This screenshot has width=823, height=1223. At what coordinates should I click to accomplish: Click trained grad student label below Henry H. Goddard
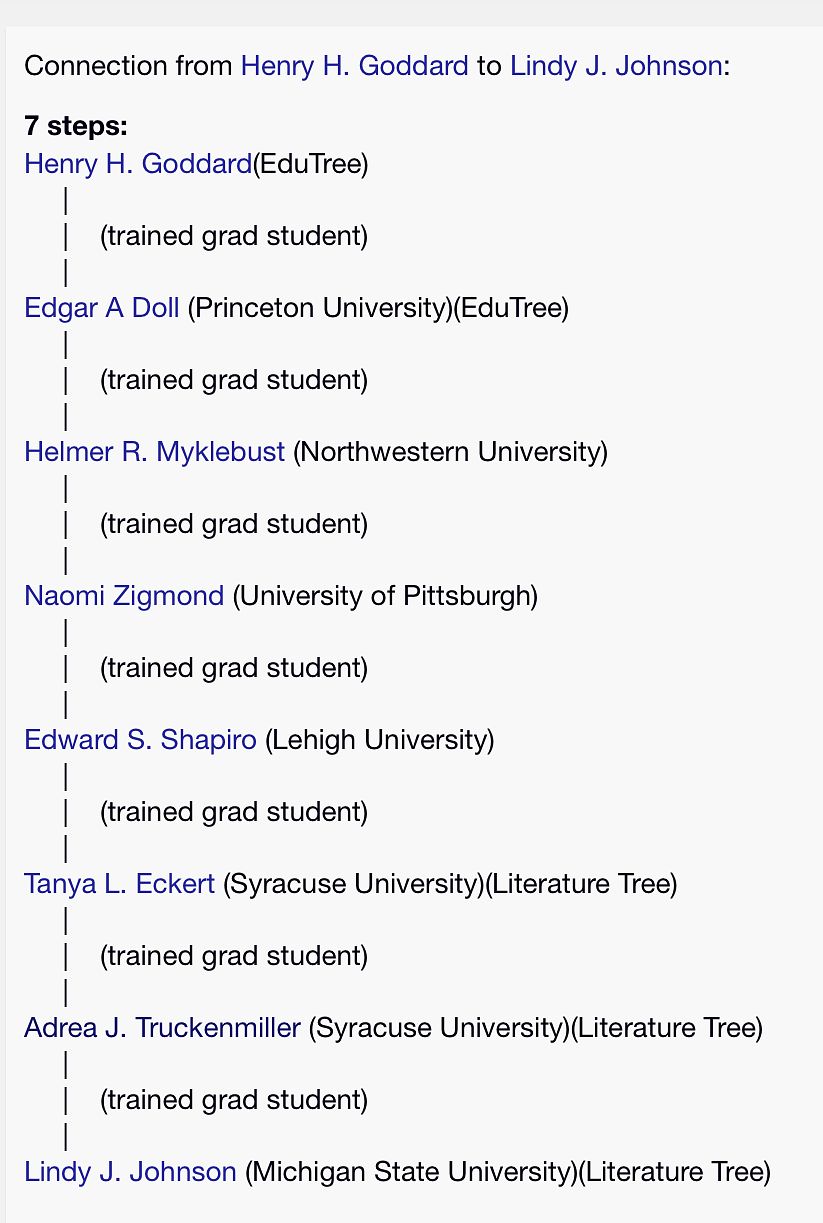pos(234,236)
